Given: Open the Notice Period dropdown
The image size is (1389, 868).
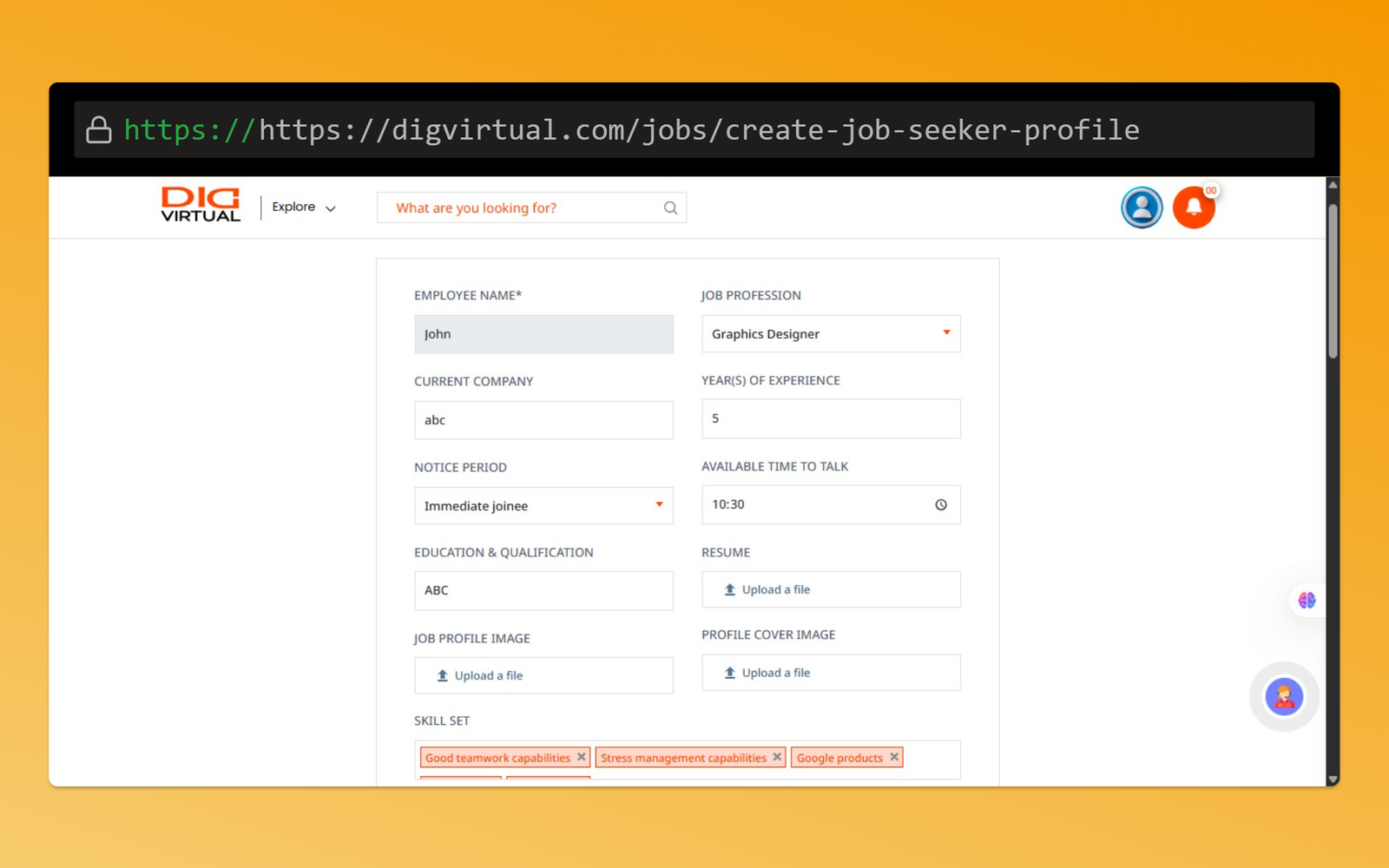Looking at the screenshot, I should pos(543,506).
